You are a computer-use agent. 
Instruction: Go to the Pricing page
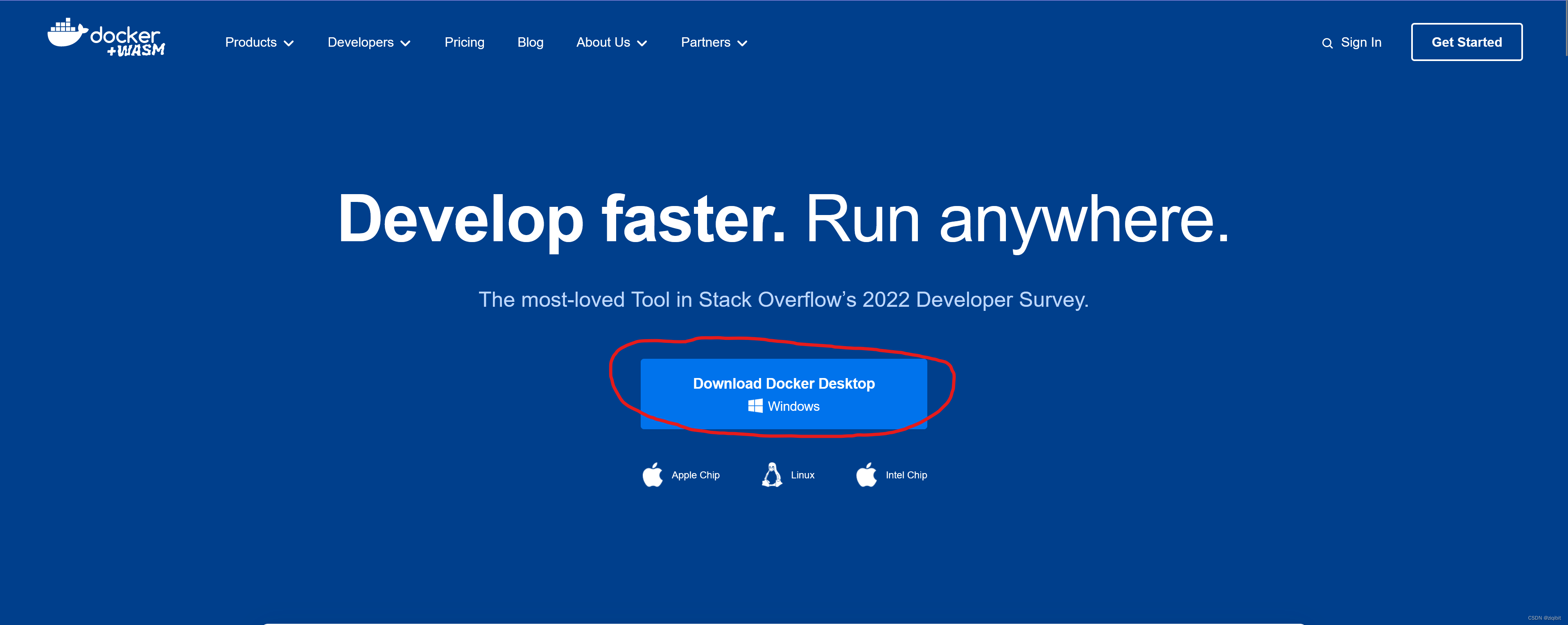point(464,43)
